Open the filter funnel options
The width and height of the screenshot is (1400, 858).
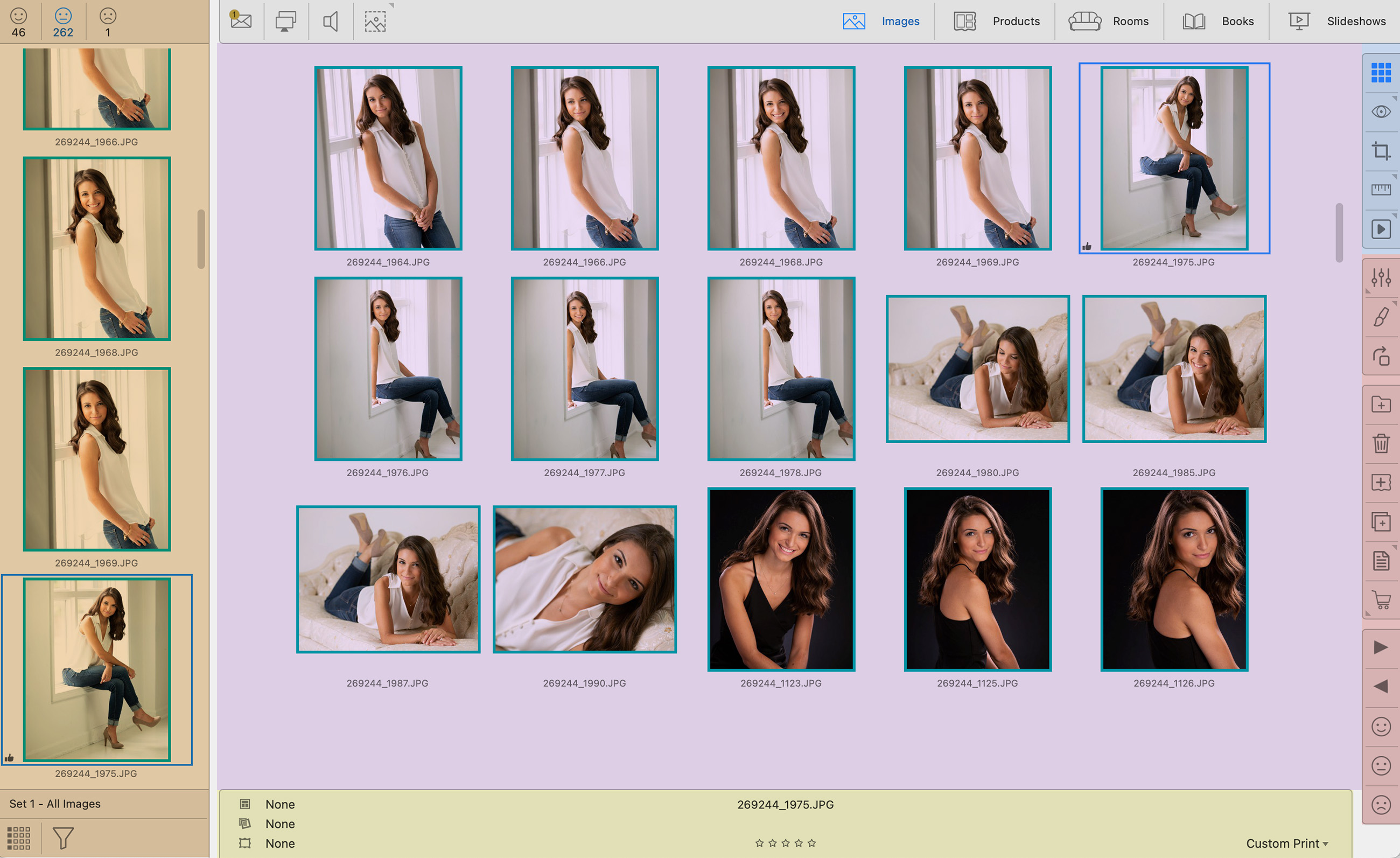(x=63, y=838)
